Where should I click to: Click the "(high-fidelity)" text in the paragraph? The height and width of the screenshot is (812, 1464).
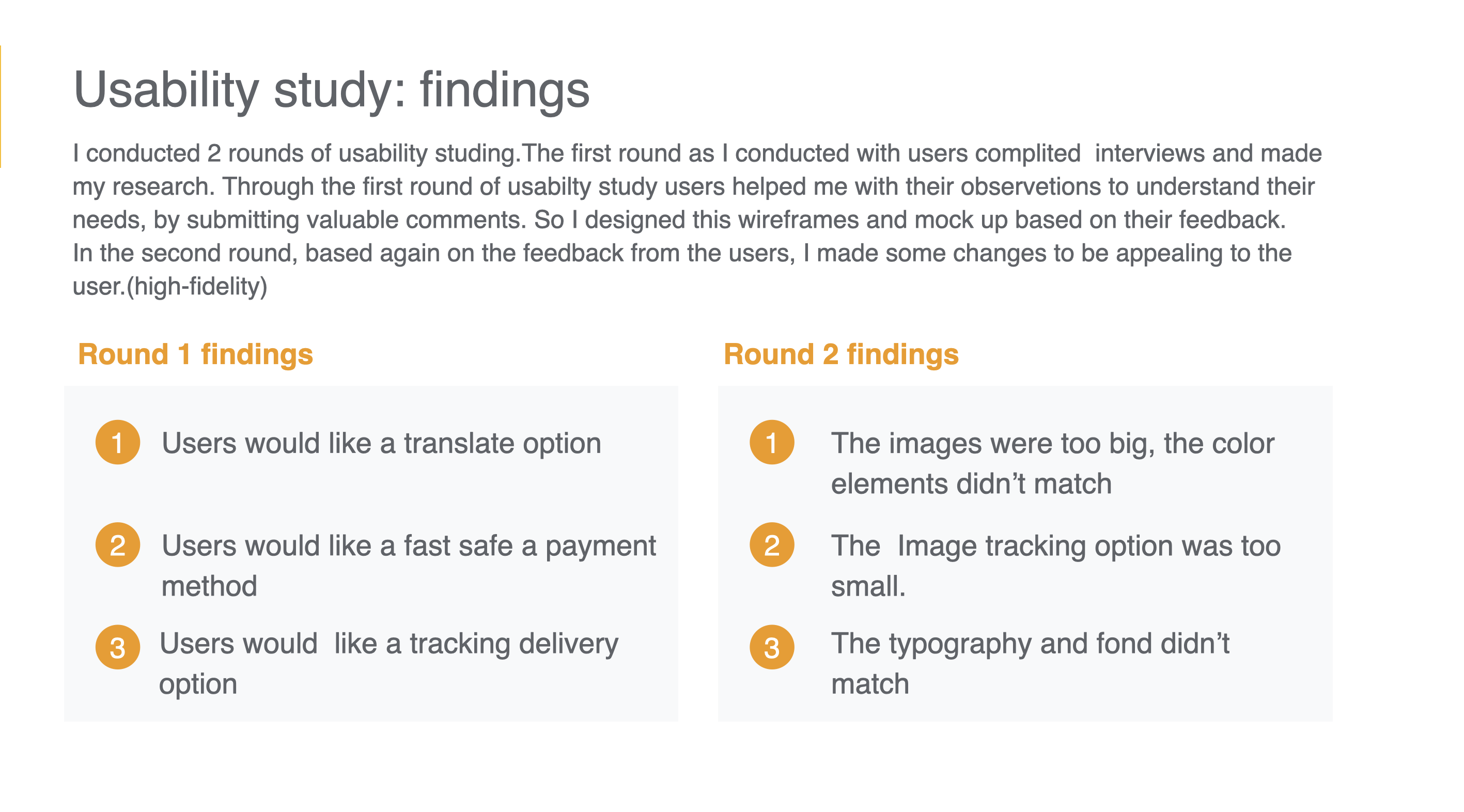coord(197,286)
